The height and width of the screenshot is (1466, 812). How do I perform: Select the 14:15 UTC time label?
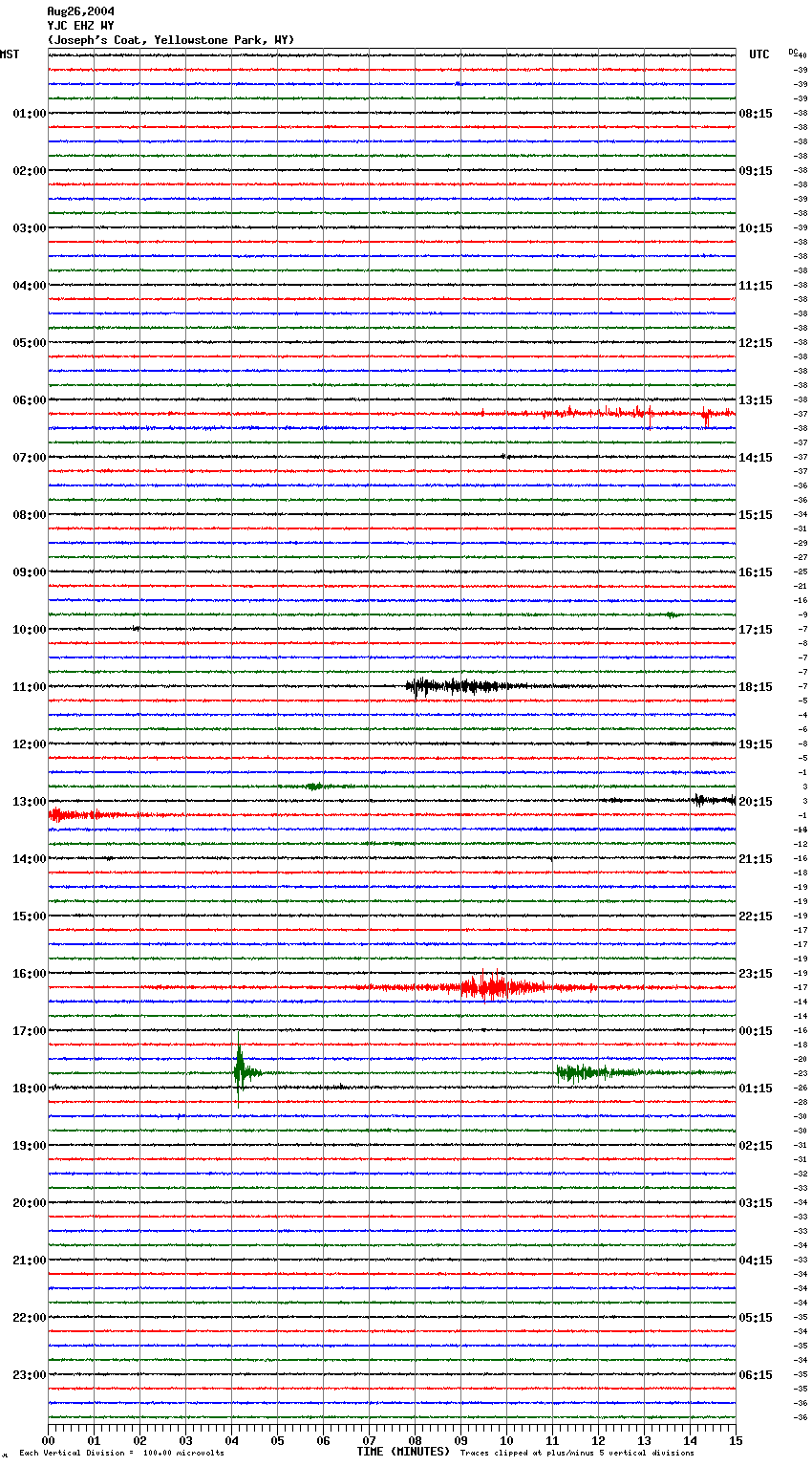(756, 458)
